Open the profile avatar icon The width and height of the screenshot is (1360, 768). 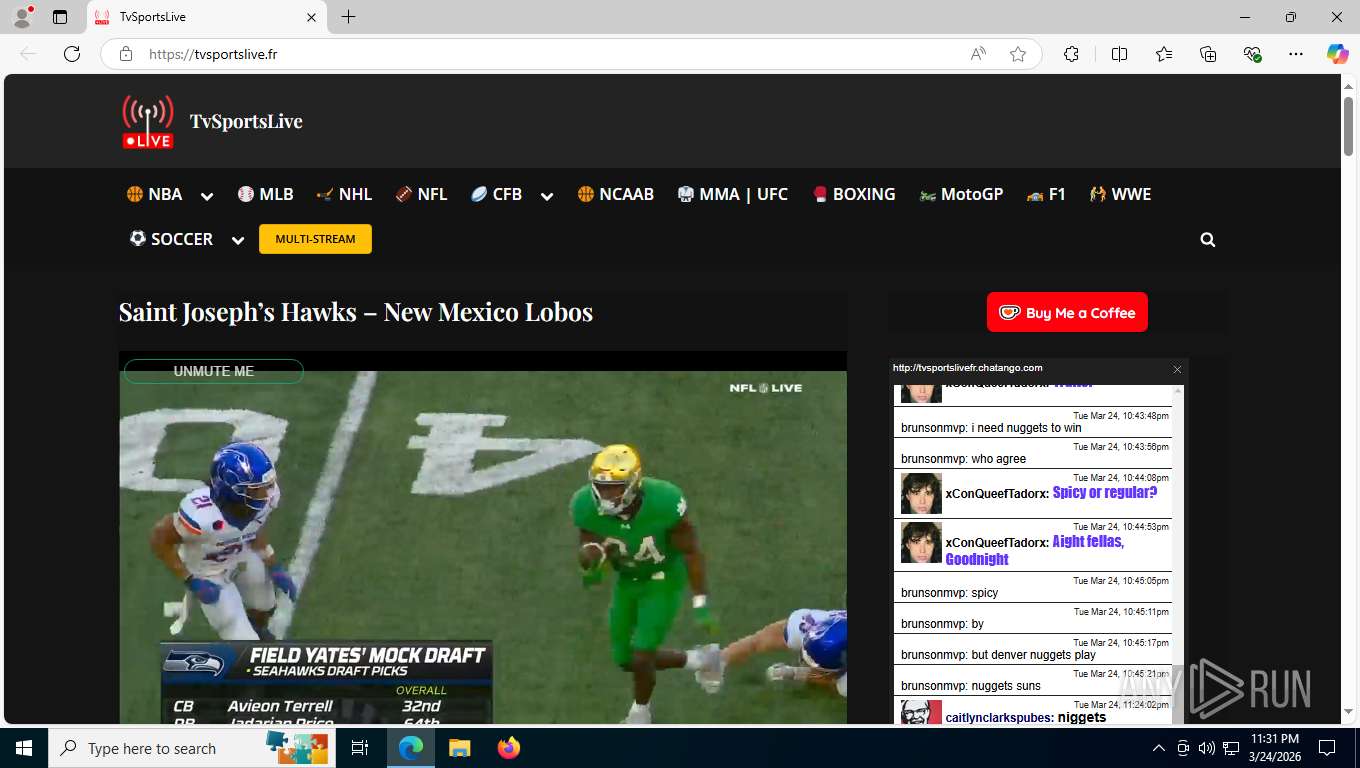tap(22, 17)
